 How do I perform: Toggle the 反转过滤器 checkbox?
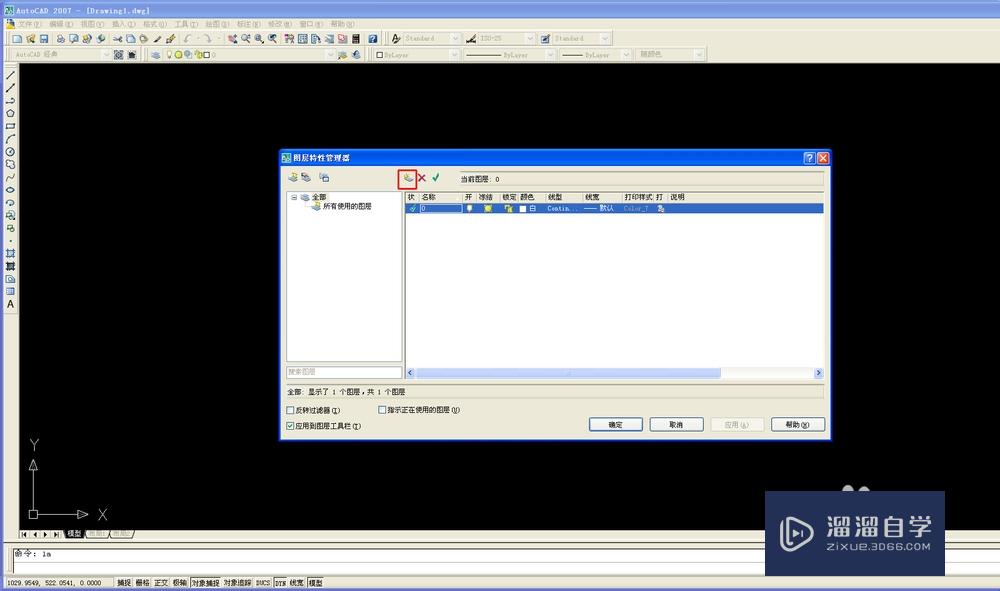pos(291,411)
